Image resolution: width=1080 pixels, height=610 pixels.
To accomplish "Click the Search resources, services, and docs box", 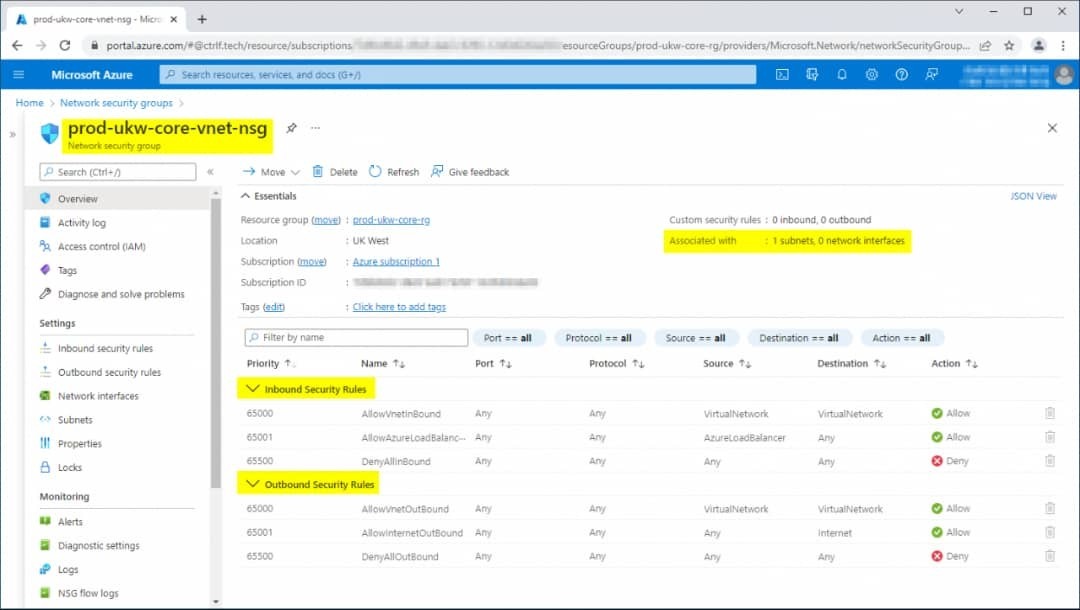I will tap(458, 74).
